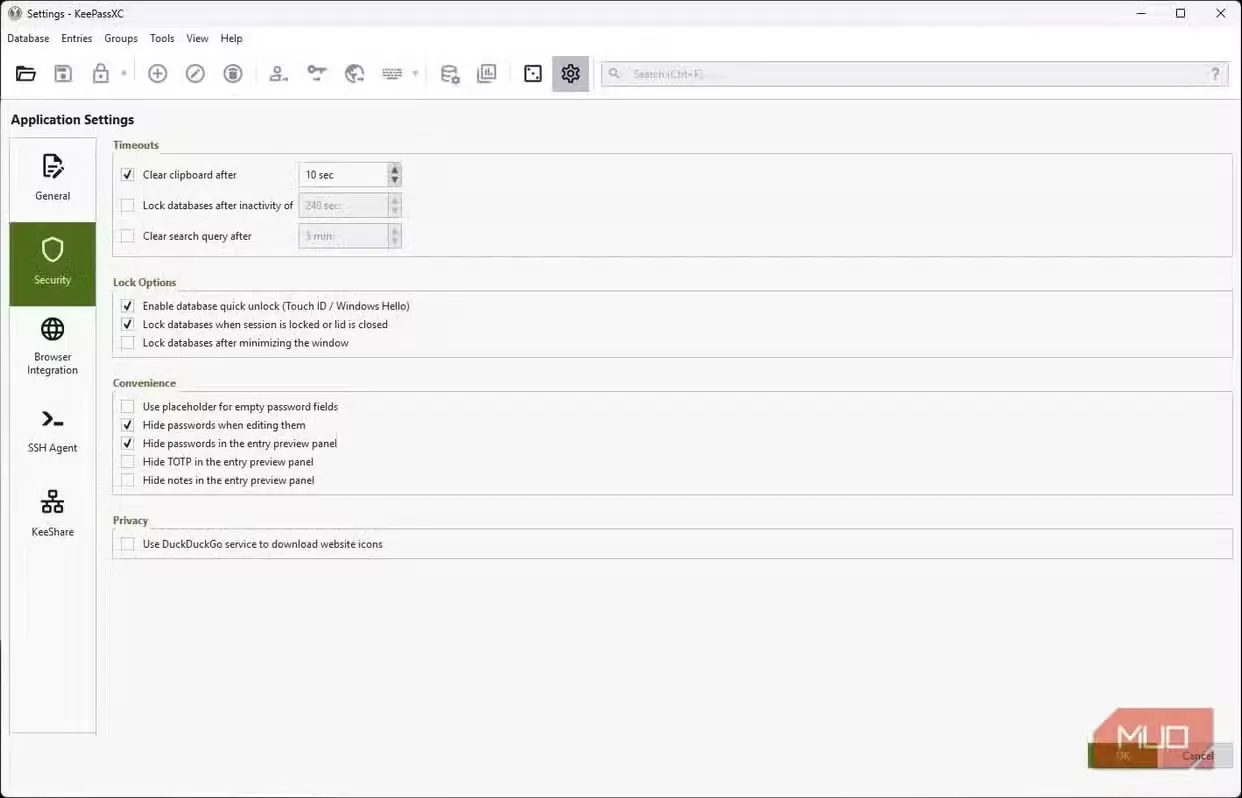
Task: Uncheck Clear clipboard after
Action: click(x=127, y=175)
